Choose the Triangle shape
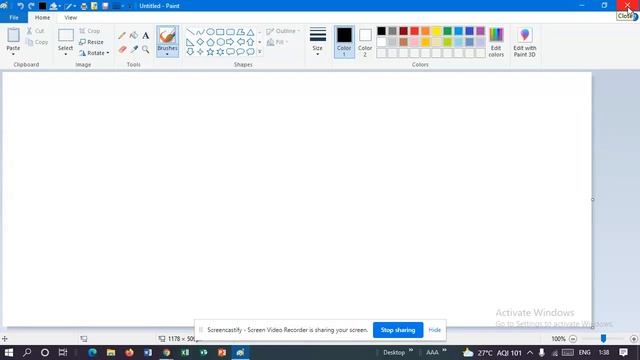The height and width of the screenshot is (360, 640). [250, 32]
